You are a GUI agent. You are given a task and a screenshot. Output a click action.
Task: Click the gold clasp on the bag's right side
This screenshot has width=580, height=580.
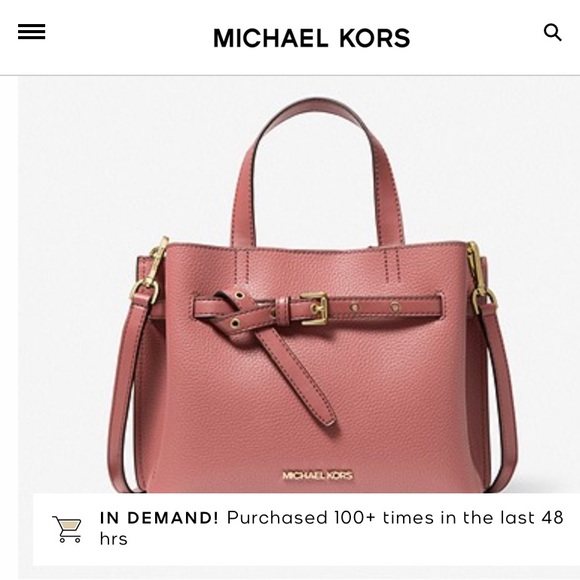480,277
